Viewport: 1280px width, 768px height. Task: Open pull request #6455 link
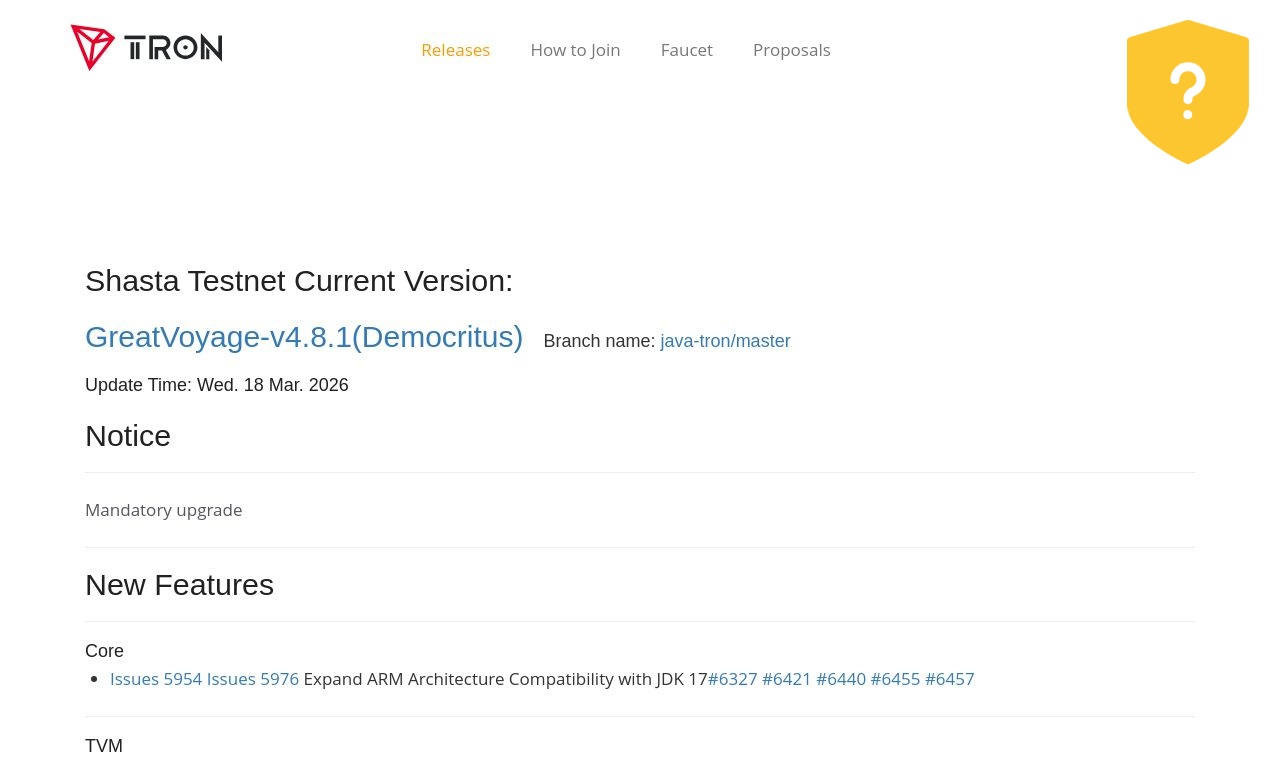tap(895, 679)
